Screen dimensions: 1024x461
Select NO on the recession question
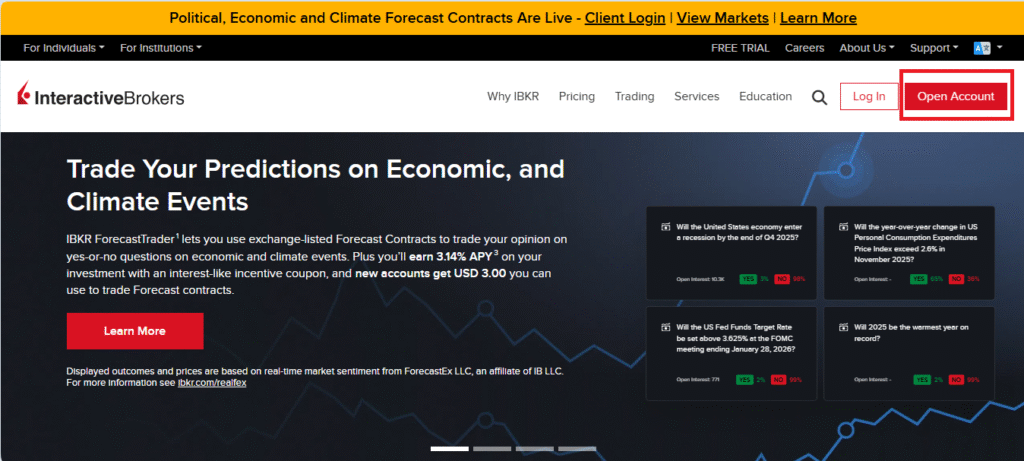pyautogui.click(x=782, y=279)
